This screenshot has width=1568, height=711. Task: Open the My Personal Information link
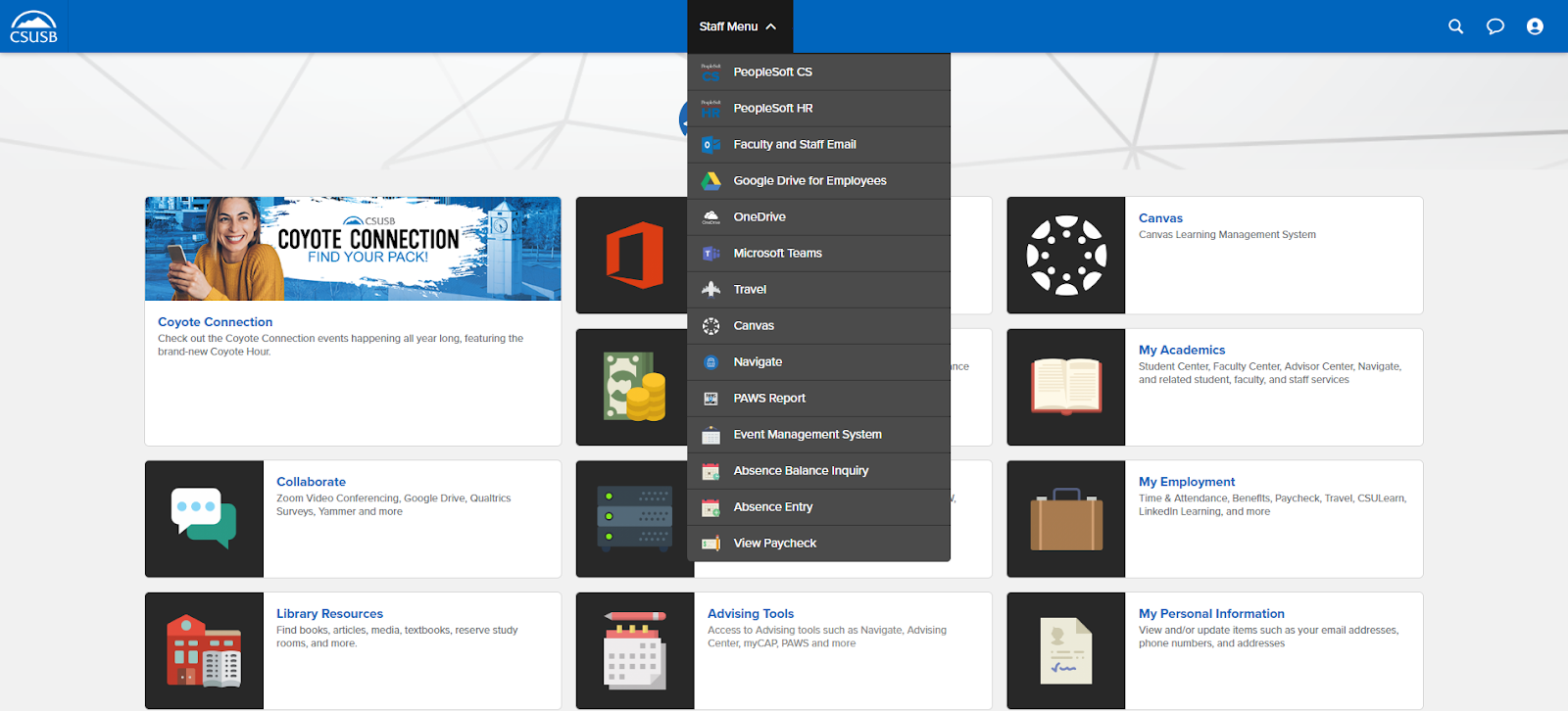tap(1211, 614)
